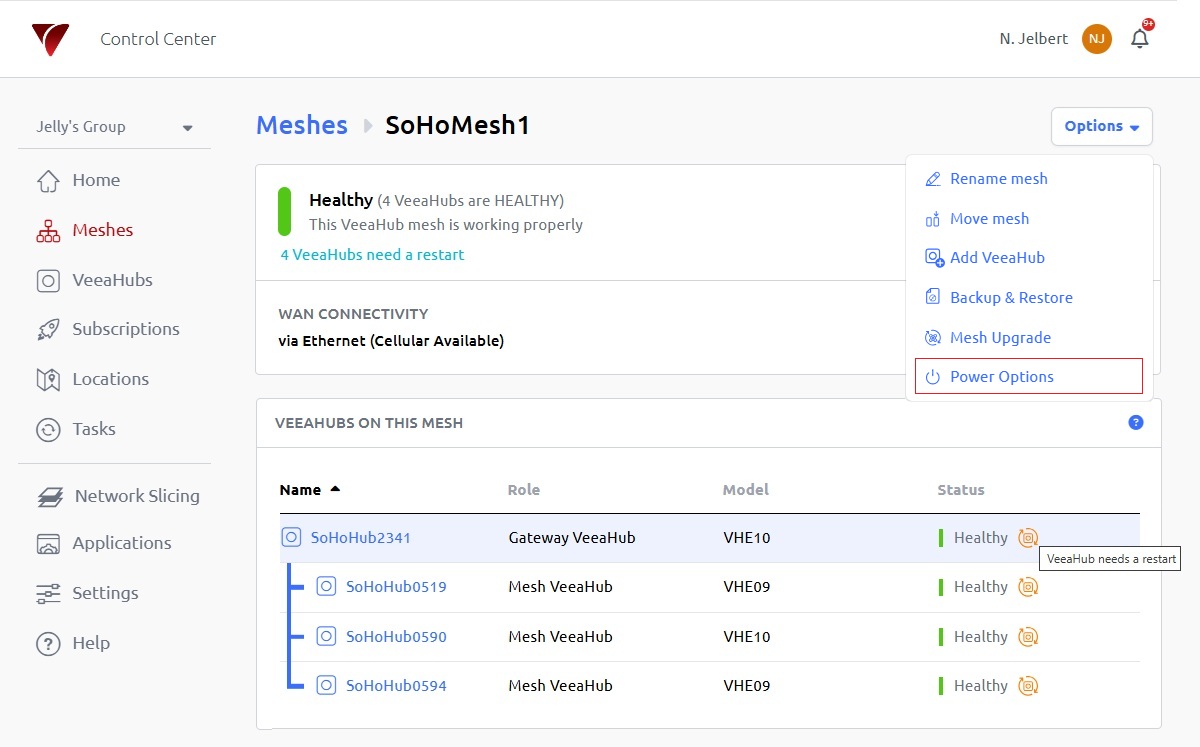The image size is (1200, 747).
Task: Open SoHoHub0594 hub link
Action: pos(396,686)
